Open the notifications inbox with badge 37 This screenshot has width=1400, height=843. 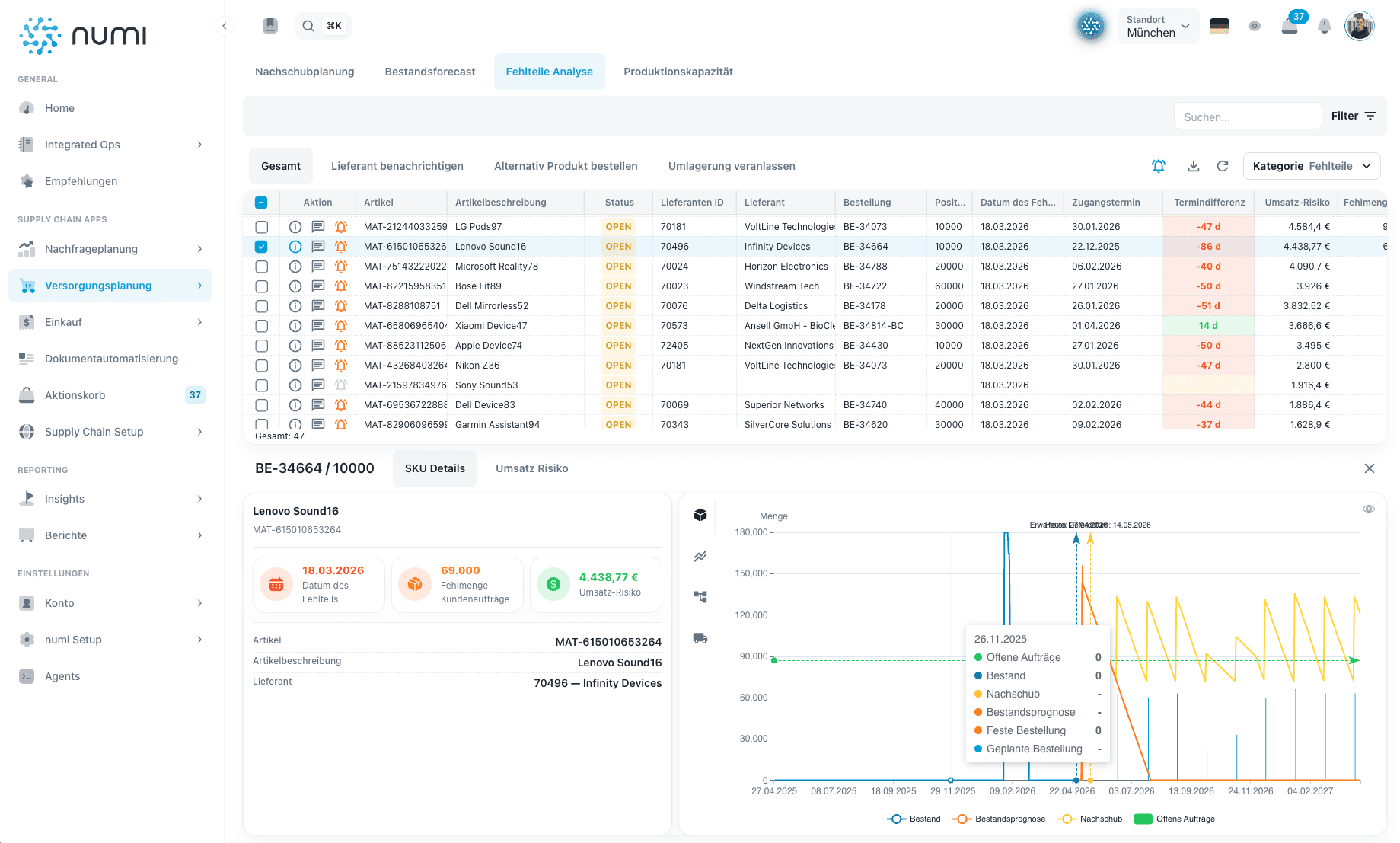tap(1290, 26)
